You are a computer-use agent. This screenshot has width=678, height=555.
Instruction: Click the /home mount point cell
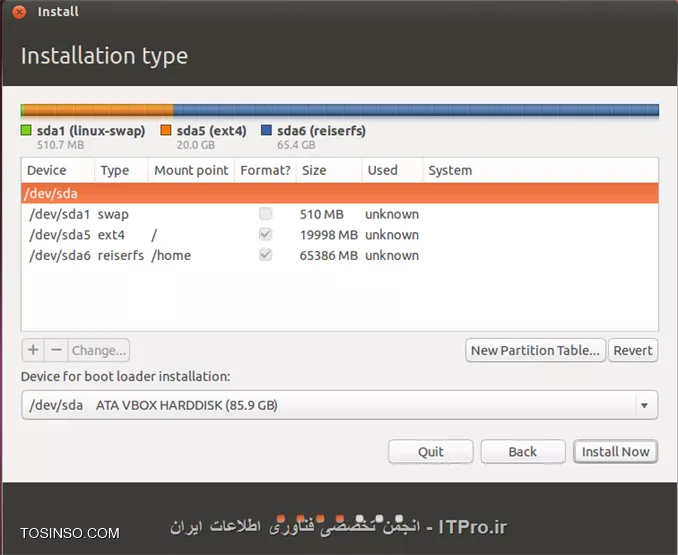click(x=171, y=255)
